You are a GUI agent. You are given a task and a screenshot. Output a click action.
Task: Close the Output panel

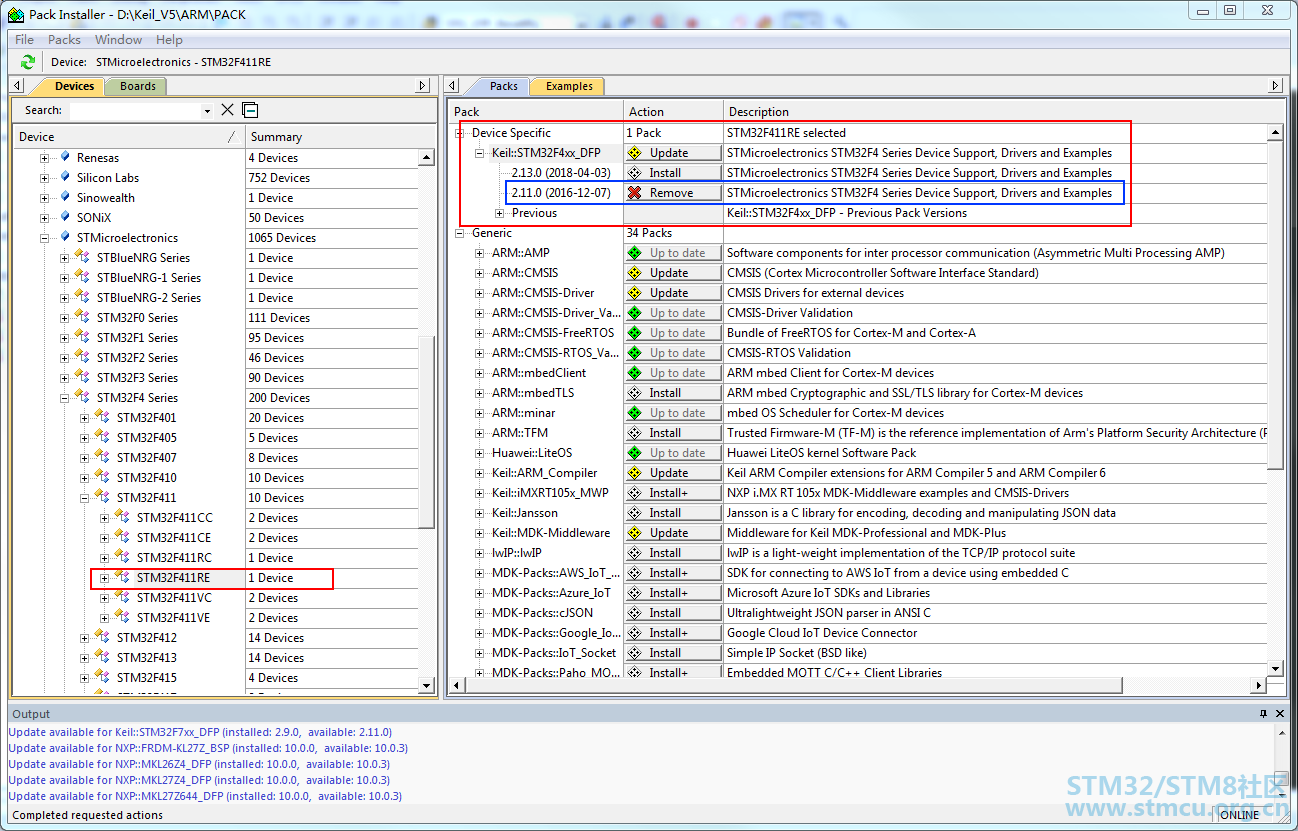tap(1281, 714)
